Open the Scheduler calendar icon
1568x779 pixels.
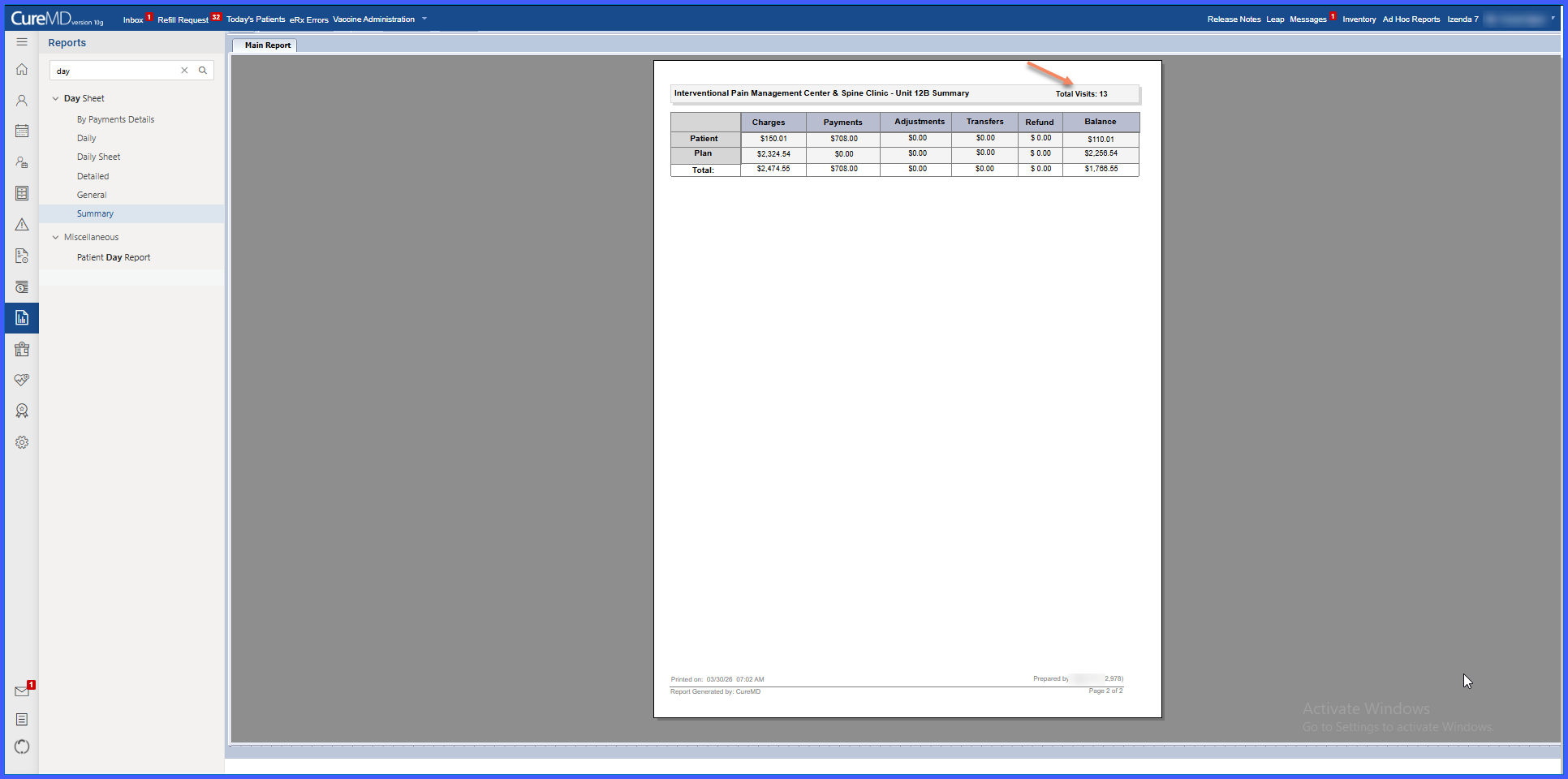22,131
